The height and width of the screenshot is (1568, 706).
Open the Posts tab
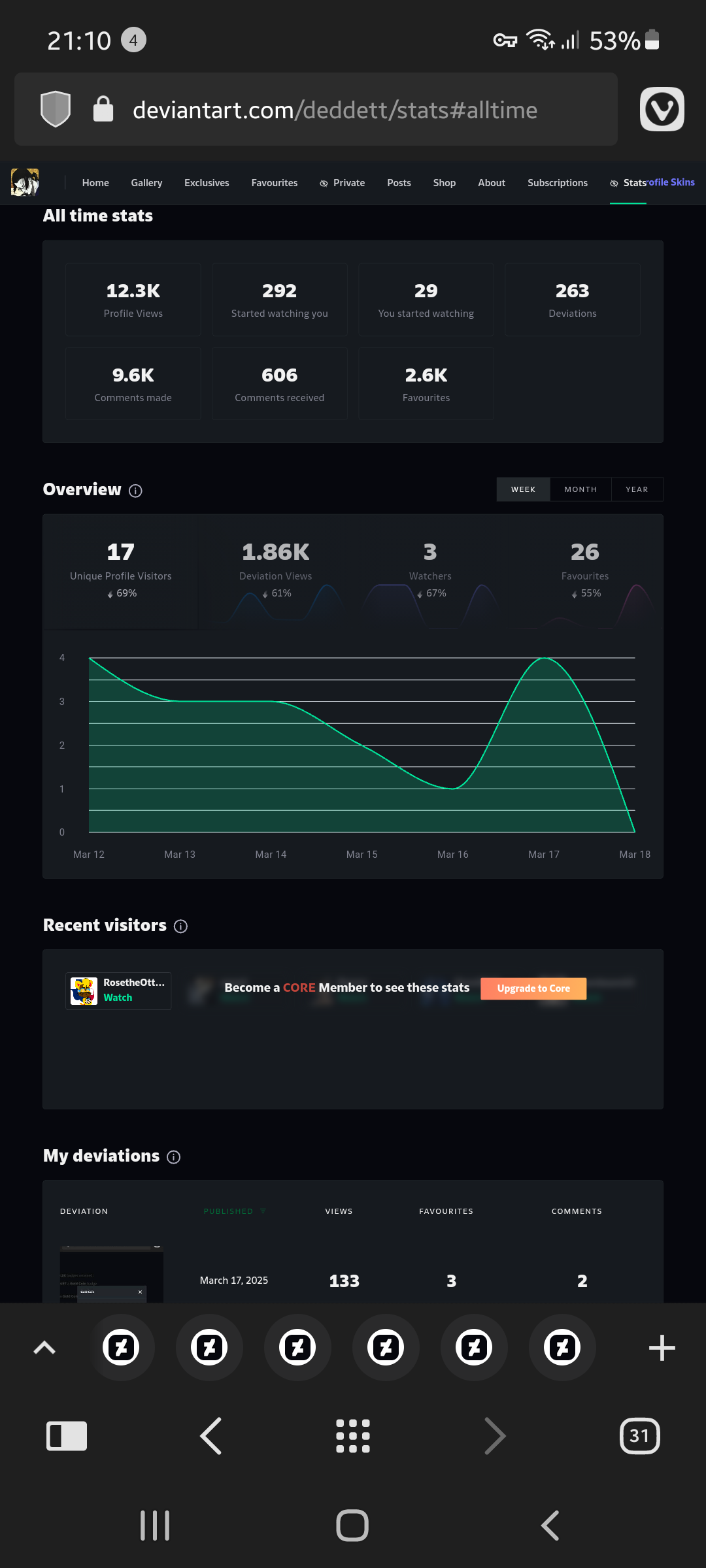coord(399,183)
